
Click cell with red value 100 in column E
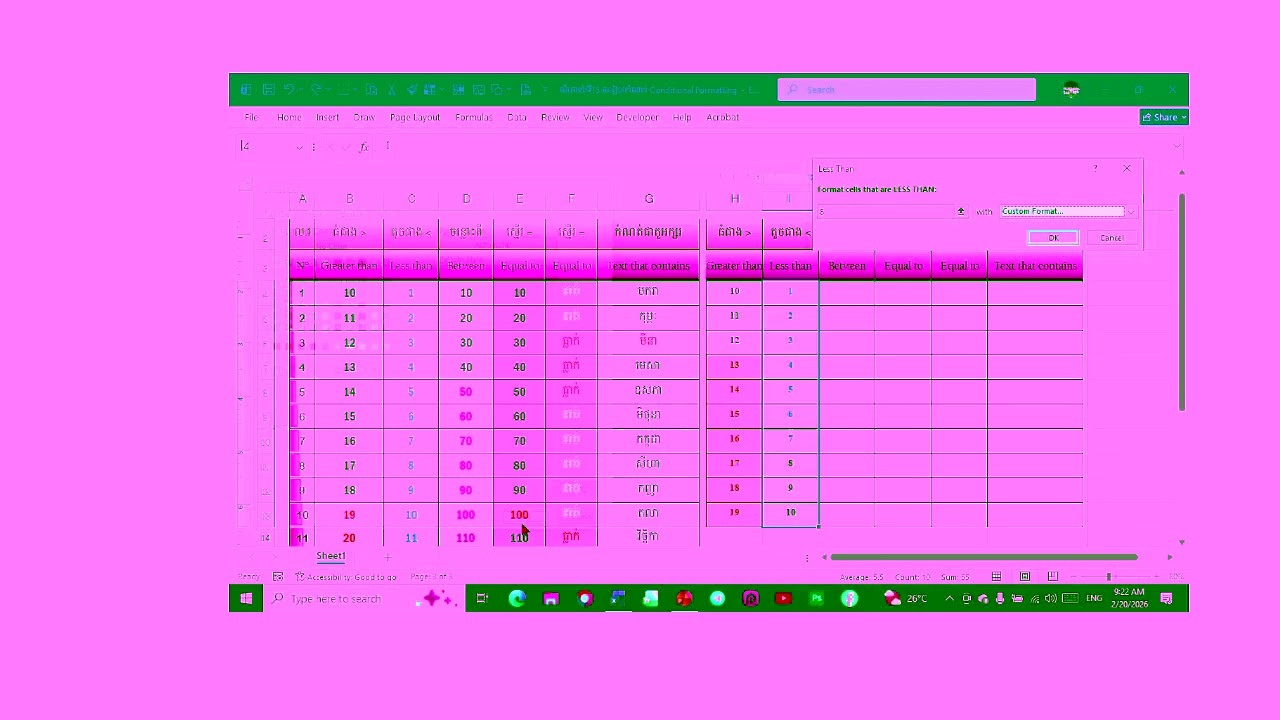[x=519, y=515]
